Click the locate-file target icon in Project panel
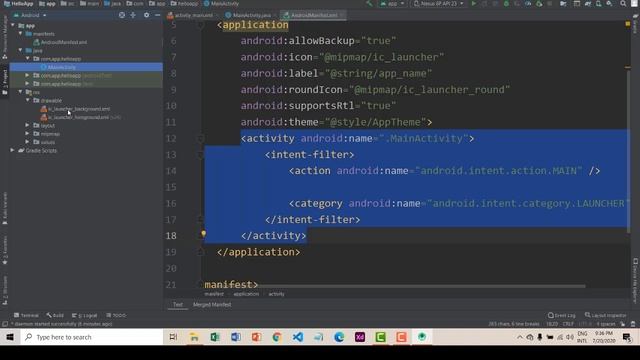 [122, 15]
